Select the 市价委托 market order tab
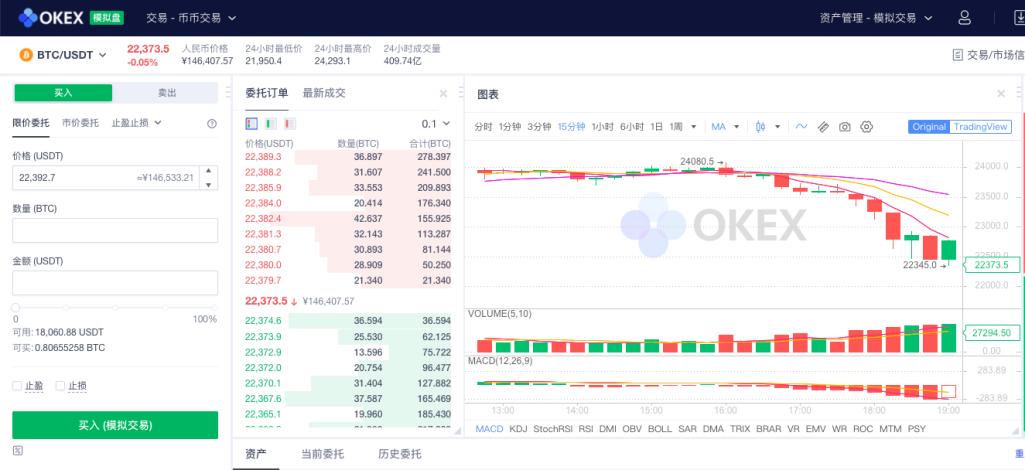Screen dimensions: 1025x470 [x=80, y=122]
